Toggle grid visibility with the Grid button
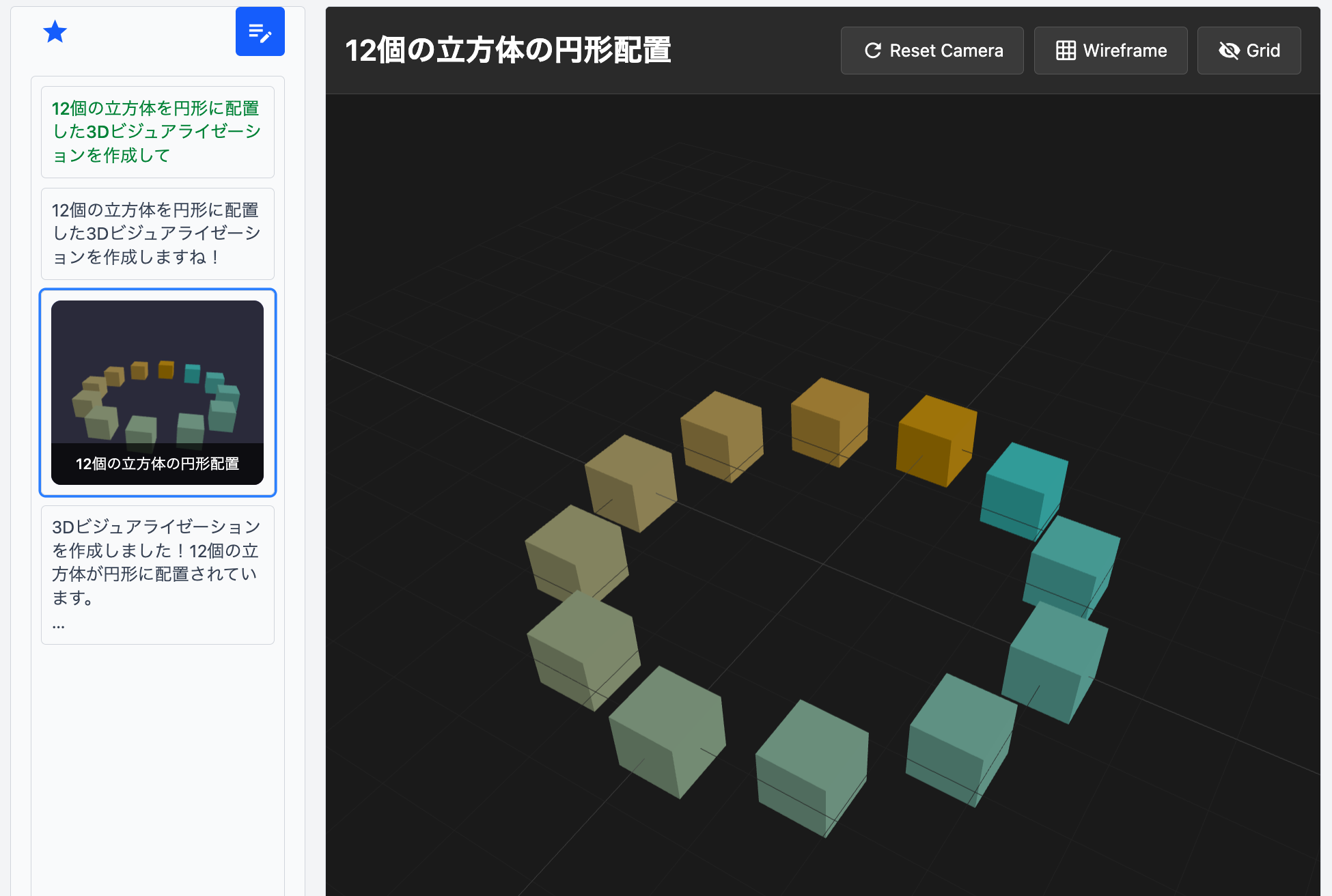Image resolution: width=1332 pixels, height=896 pixels. (1249, 50)
